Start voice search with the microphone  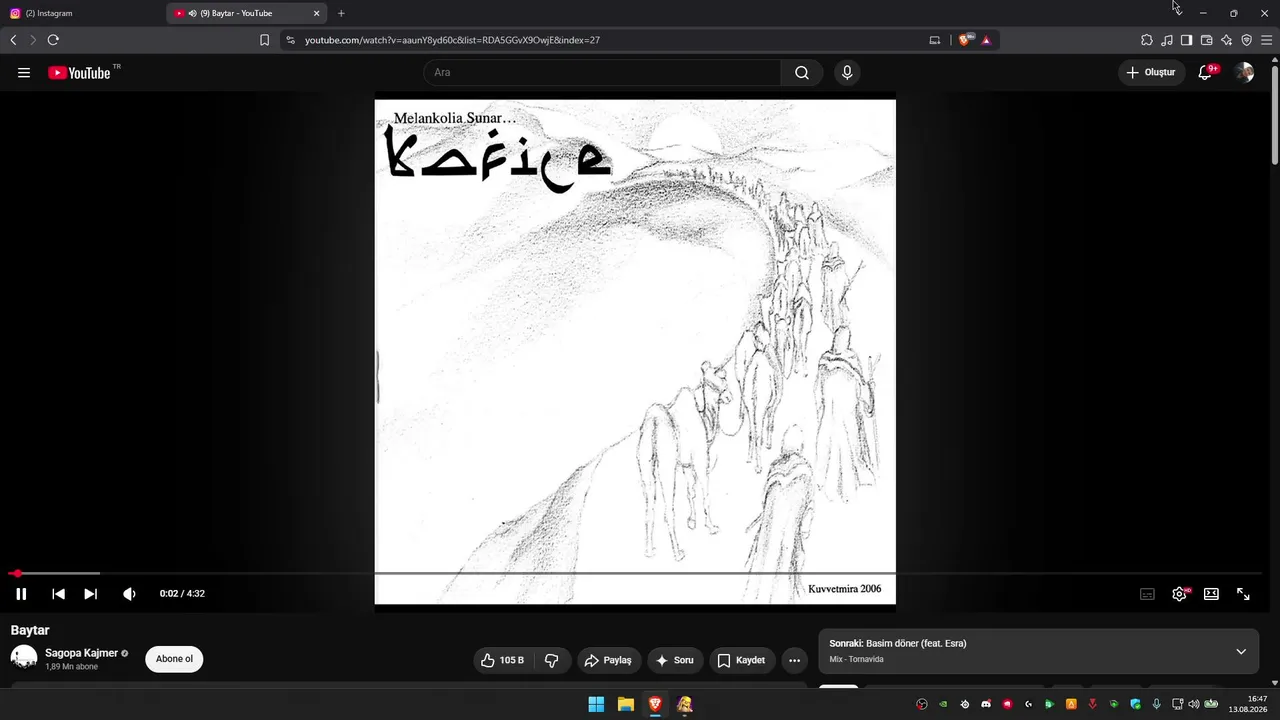[847, 73]
